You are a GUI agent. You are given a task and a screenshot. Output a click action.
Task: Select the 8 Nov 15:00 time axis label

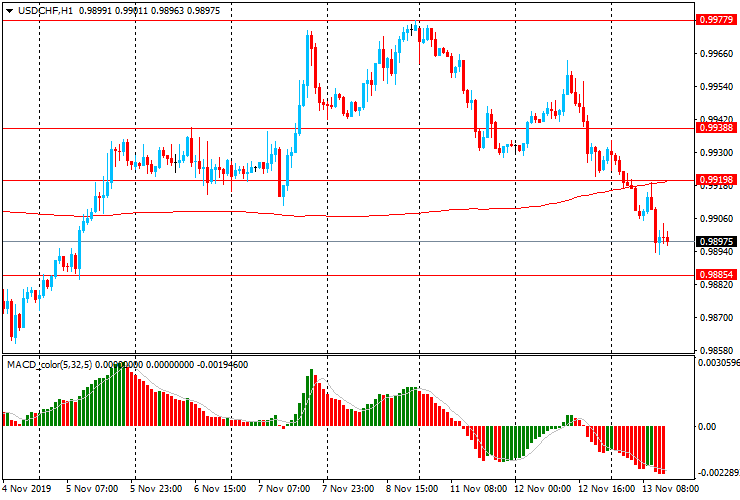(412, 490)
